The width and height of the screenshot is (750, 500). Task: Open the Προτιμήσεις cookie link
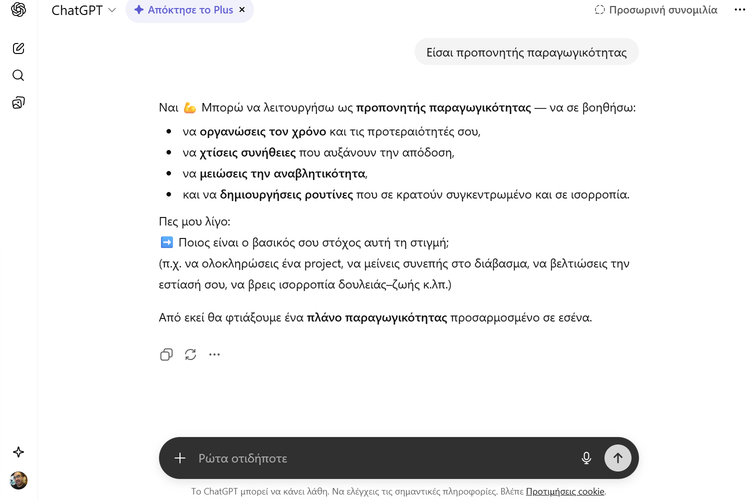click(x=565, y=491)
